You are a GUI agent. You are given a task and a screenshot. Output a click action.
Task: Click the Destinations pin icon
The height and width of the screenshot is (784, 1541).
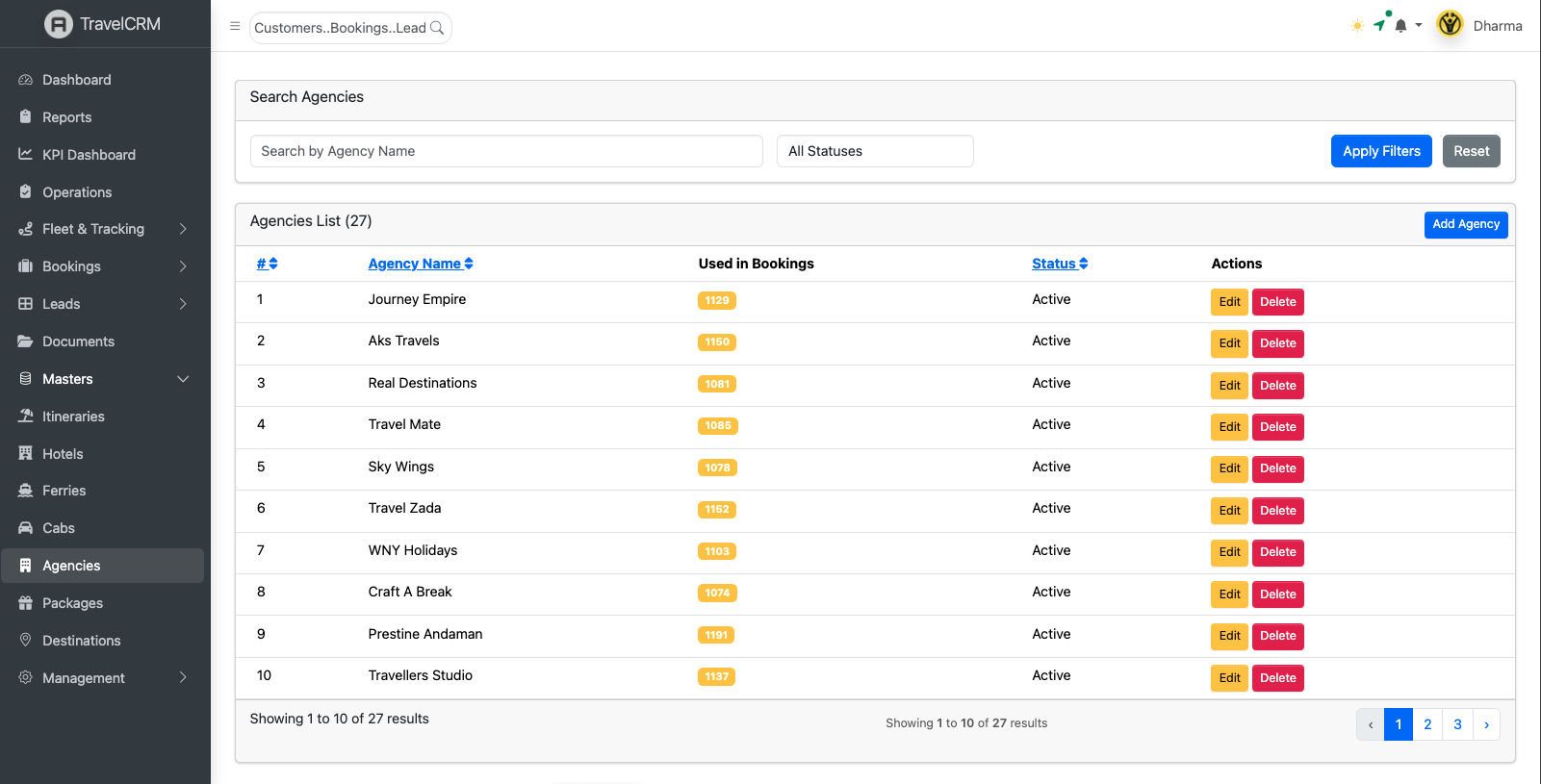(26, 640)
